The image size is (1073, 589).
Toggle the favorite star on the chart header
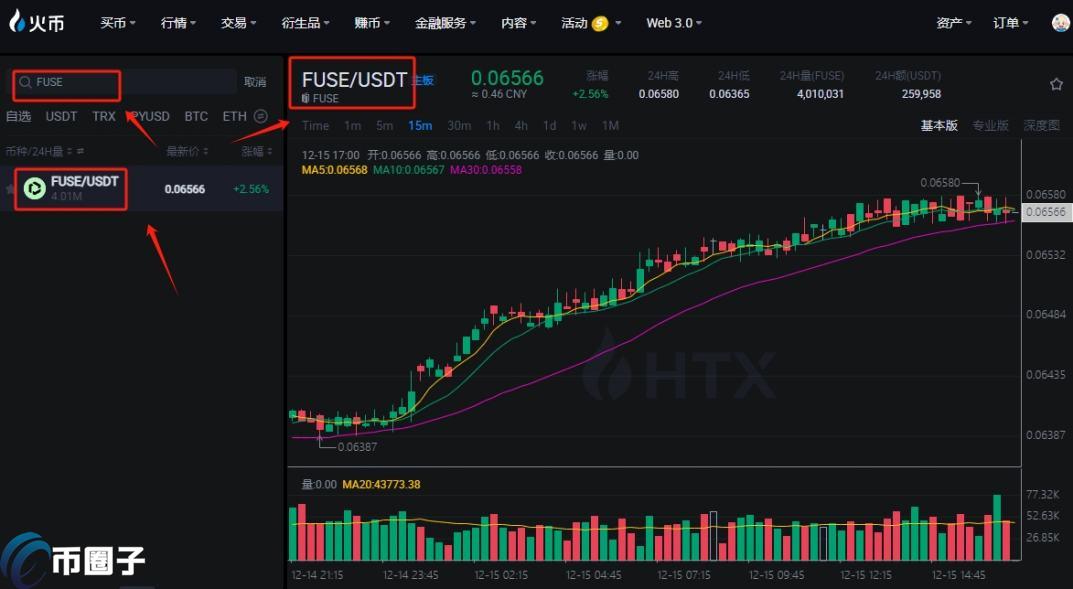coord(1055,84)
